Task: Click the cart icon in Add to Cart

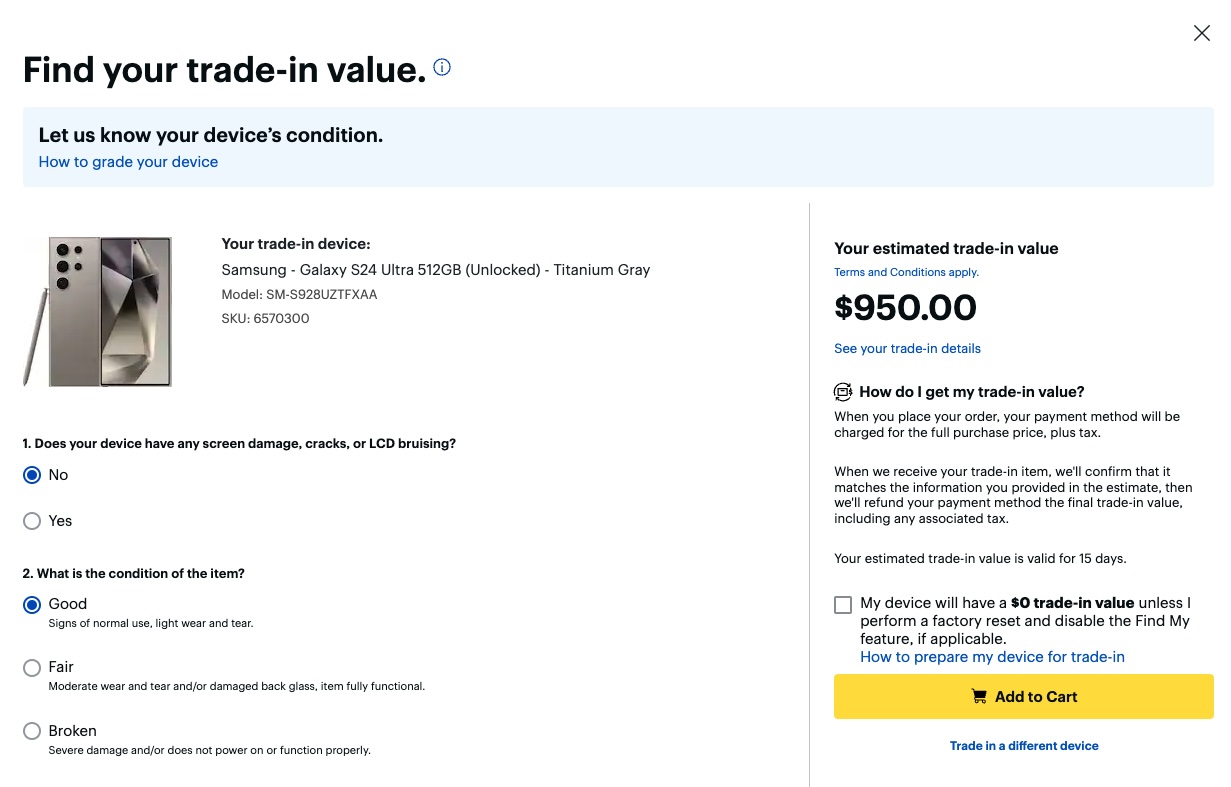Action: coord(979,697)
